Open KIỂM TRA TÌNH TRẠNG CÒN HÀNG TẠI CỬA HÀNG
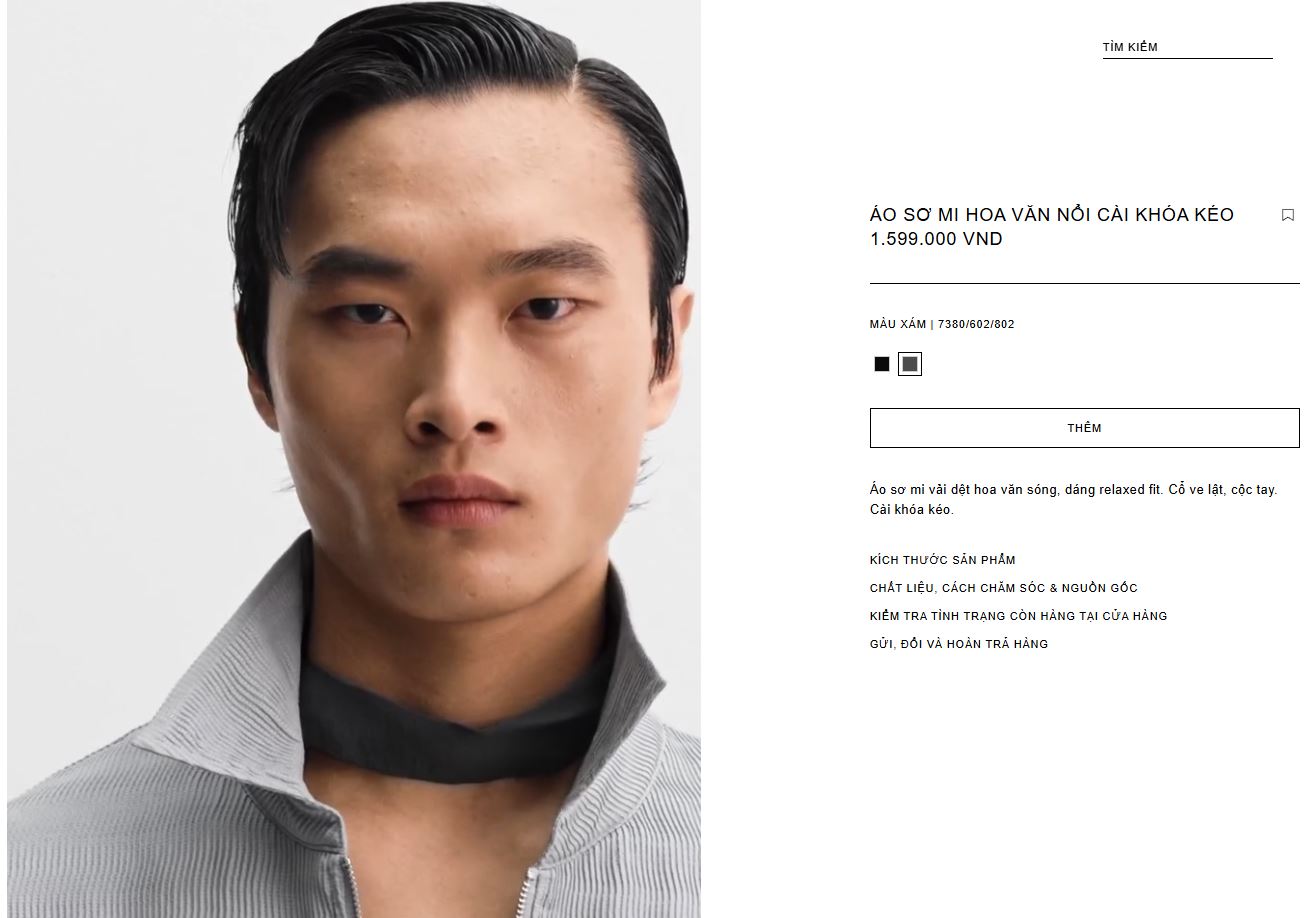1313x918 pixels. (1018, 616)
